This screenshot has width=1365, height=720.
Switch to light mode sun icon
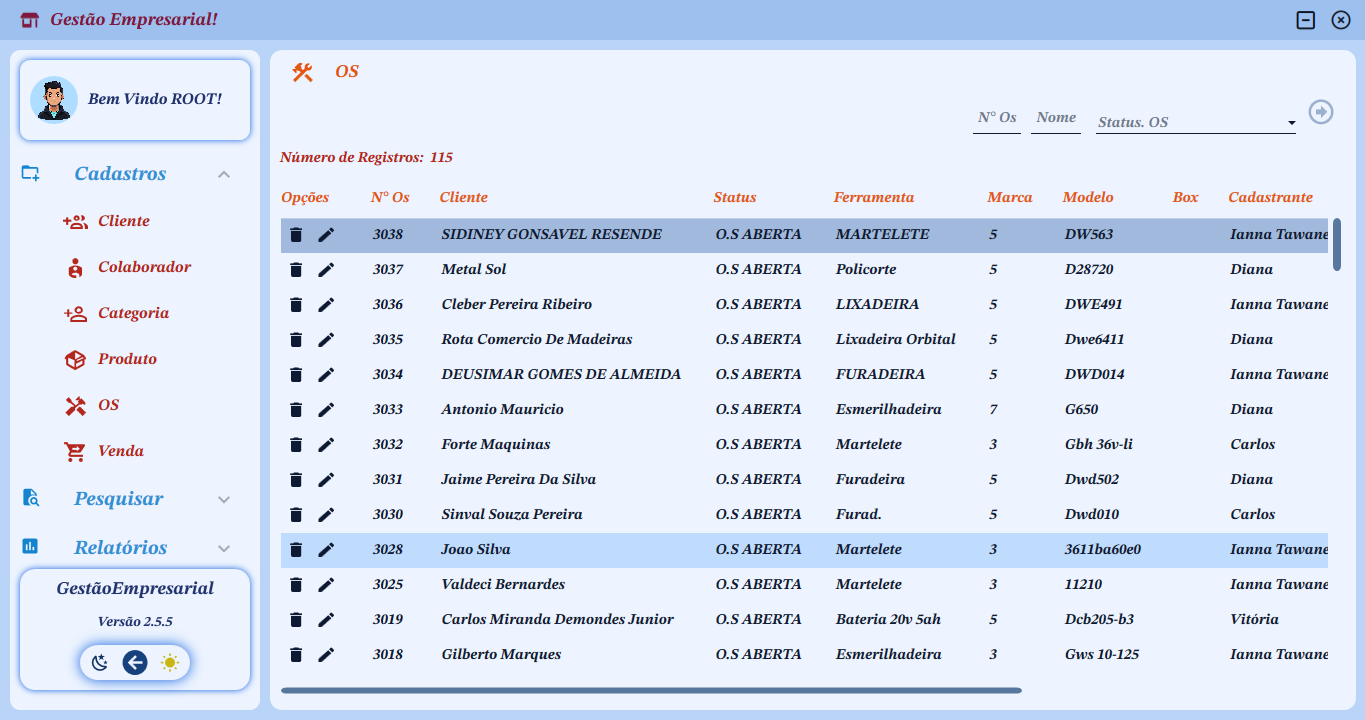pyautogui.click(x=170, y=662)
